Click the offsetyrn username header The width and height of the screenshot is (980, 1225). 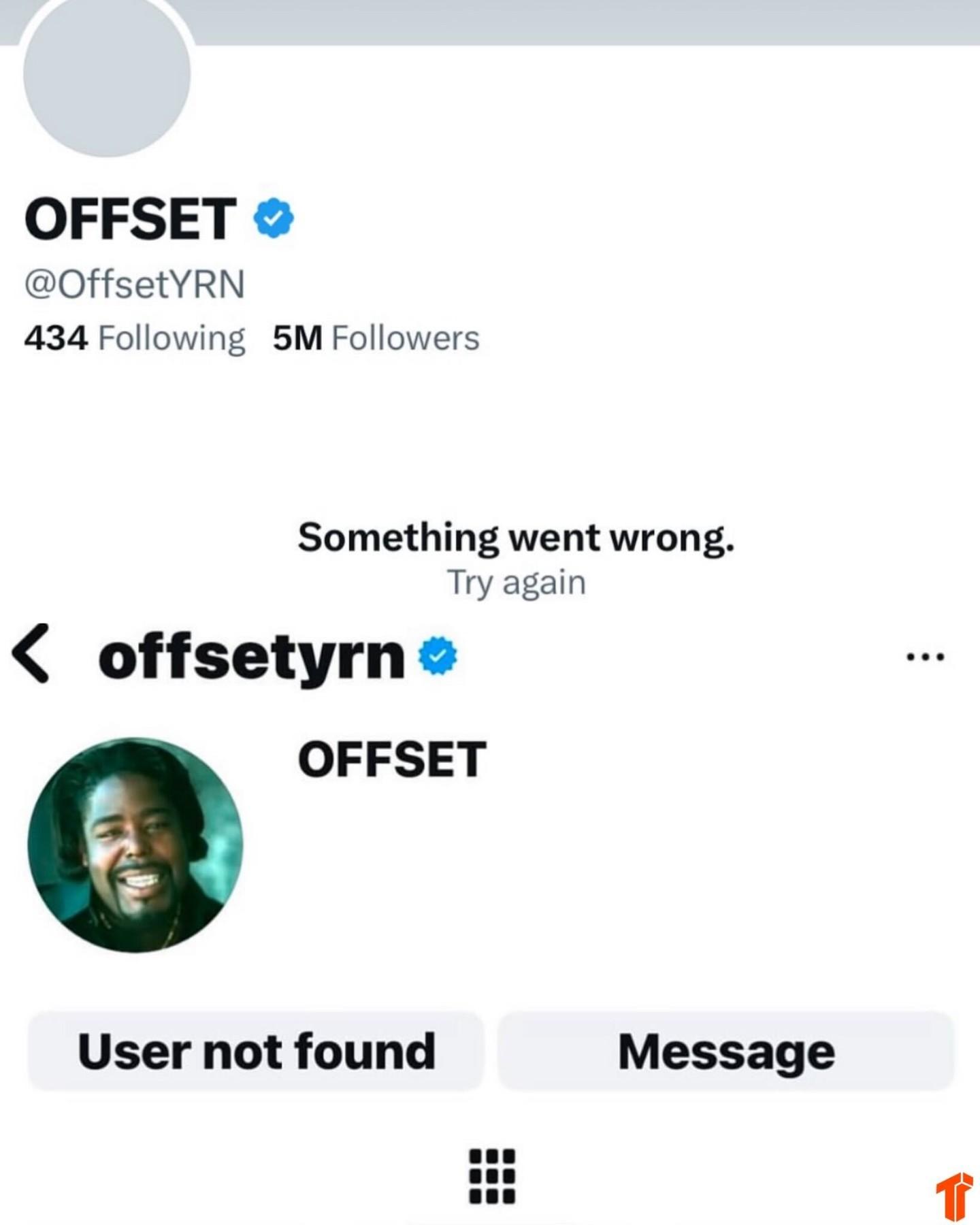click(252, 657)
